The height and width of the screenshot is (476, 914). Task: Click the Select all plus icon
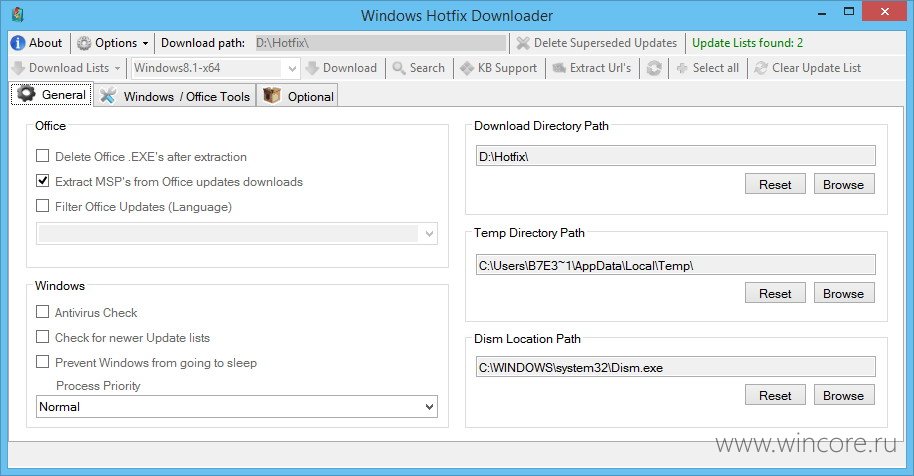pos(682,68)
